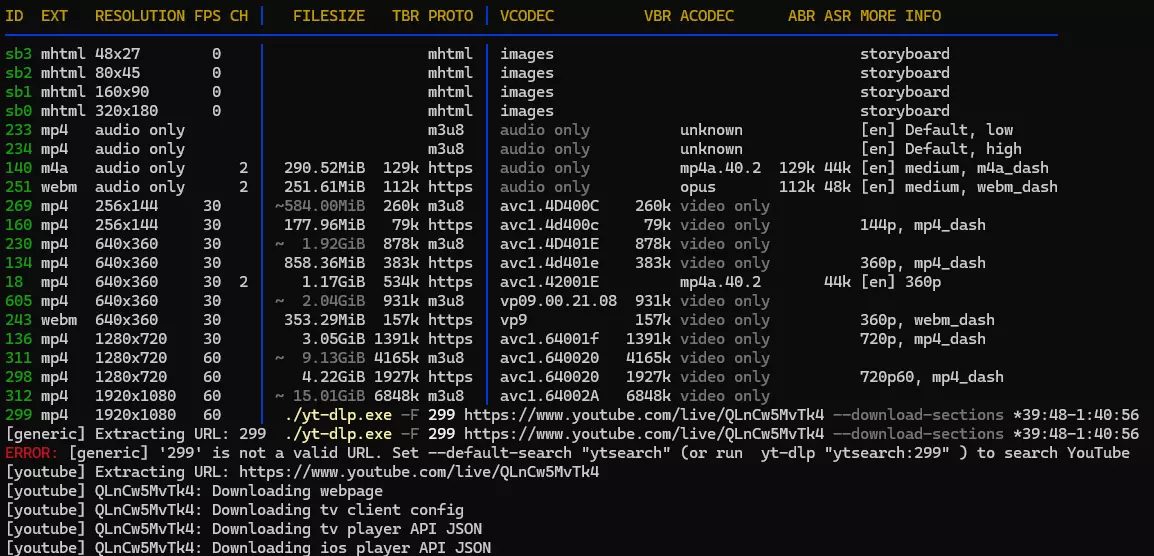Select format ID 311
Image resolution: width=1154 pixels, height=556 pixels.
coord(18,359)
